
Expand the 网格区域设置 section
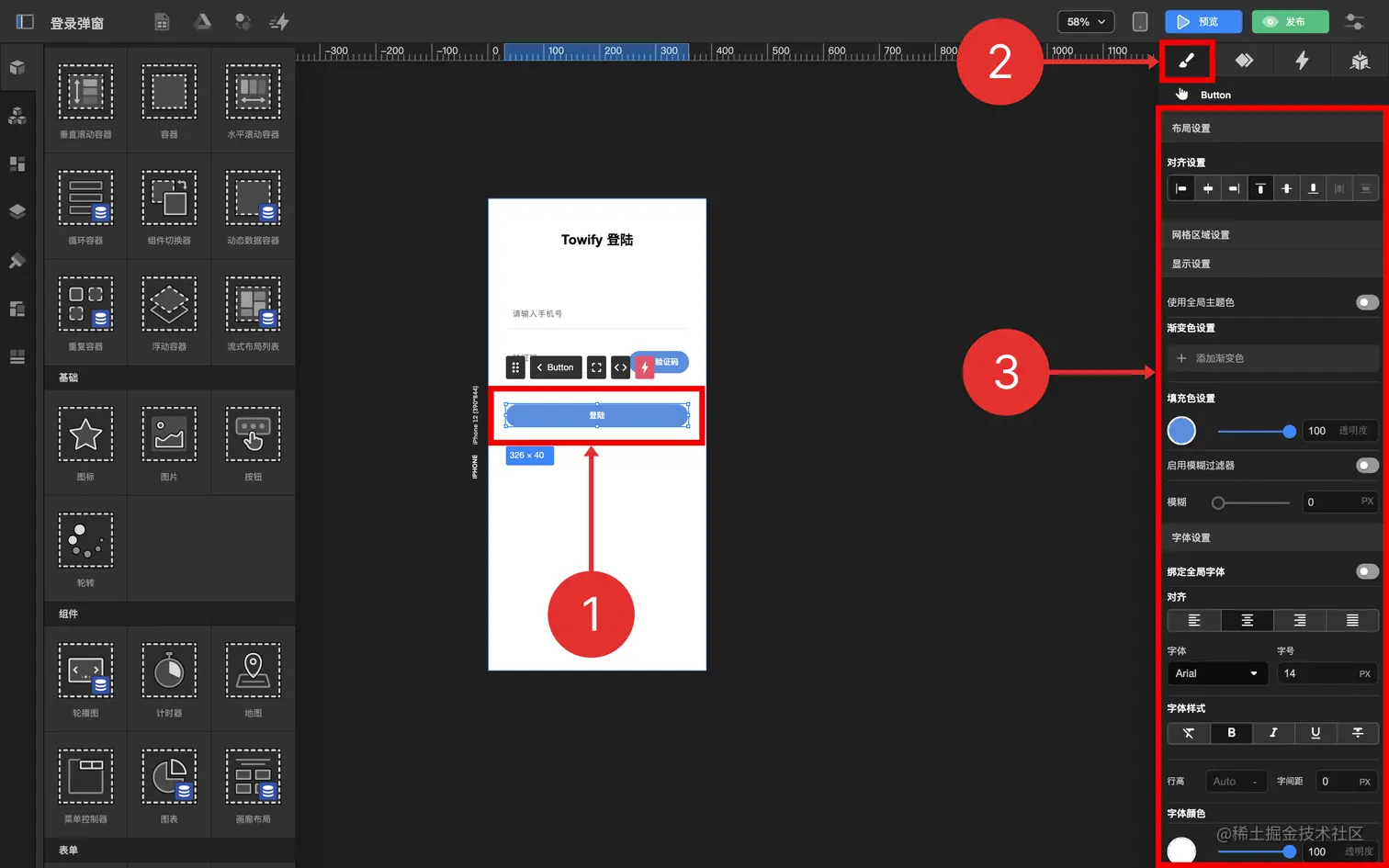click(1271, 235)
